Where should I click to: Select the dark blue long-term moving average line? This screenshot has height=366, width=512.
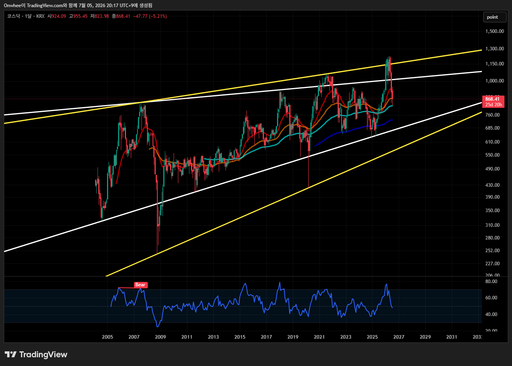pos(353,129)
